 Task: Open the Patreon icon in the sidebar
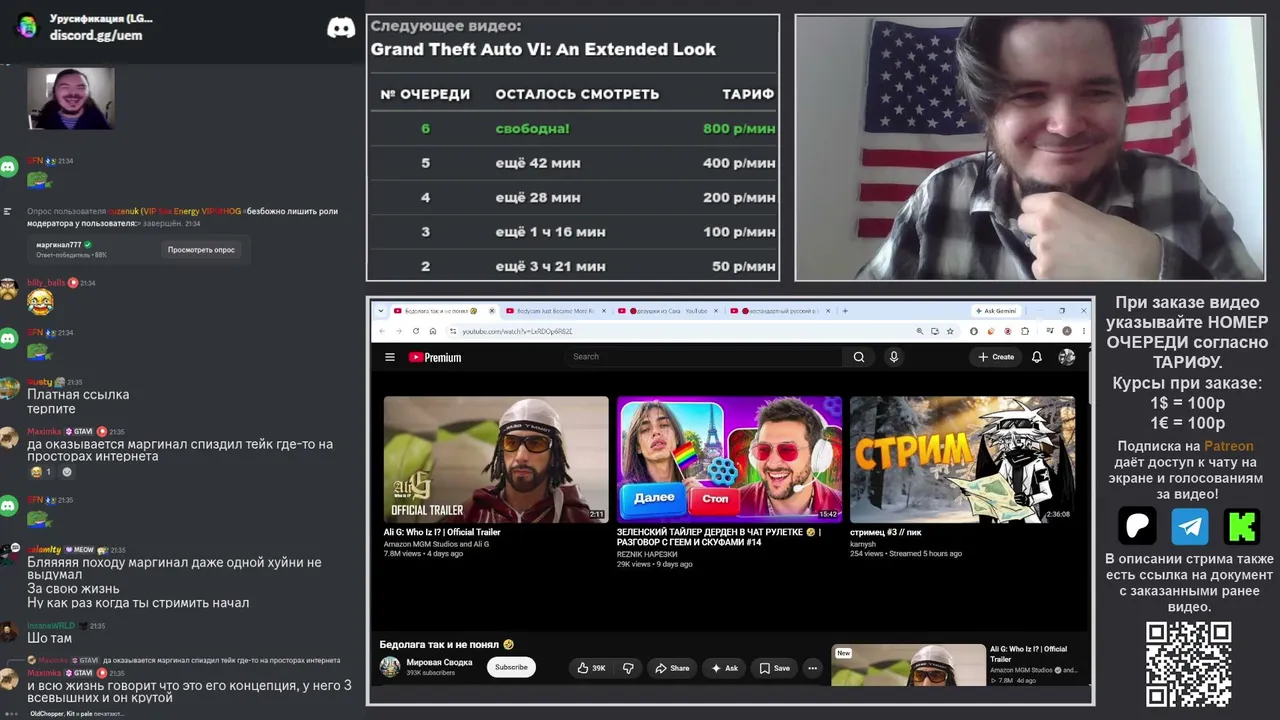tap(1138, 526)
